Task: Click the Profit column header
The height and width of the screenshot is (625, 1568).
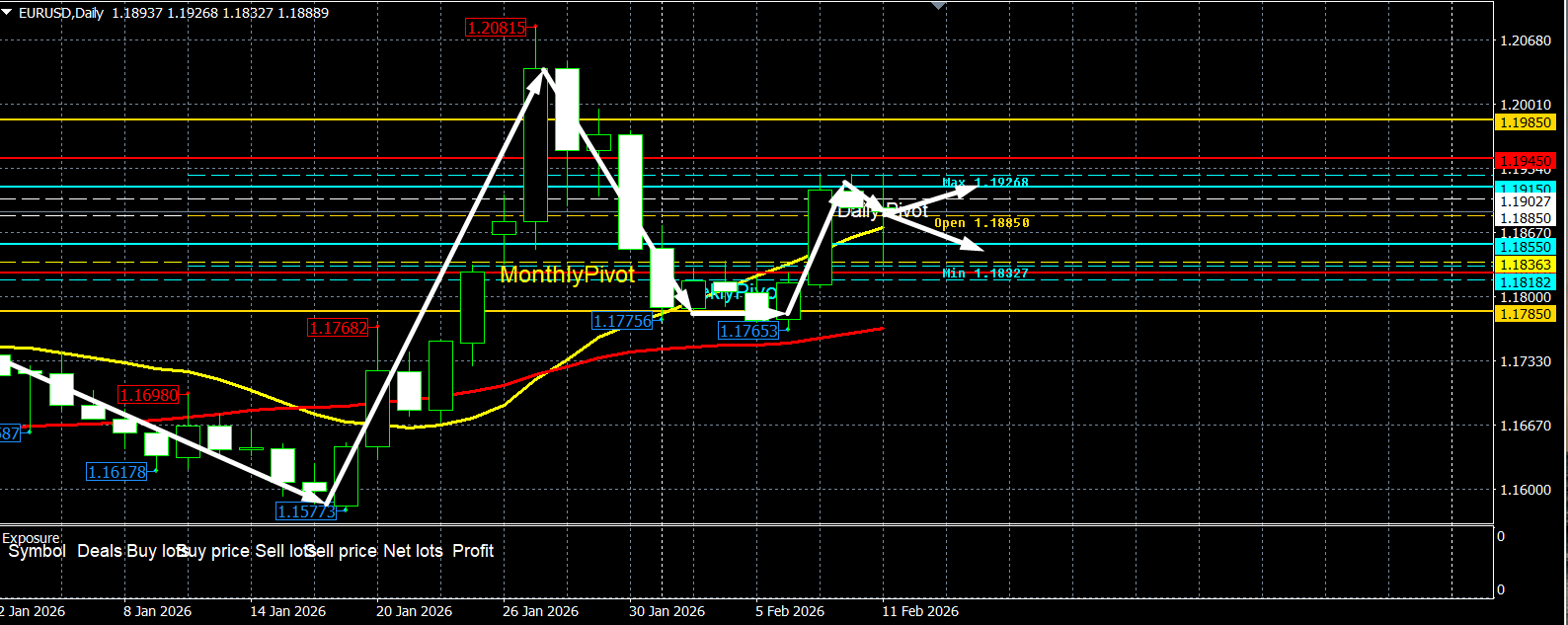Action: (x=473, y=551)
